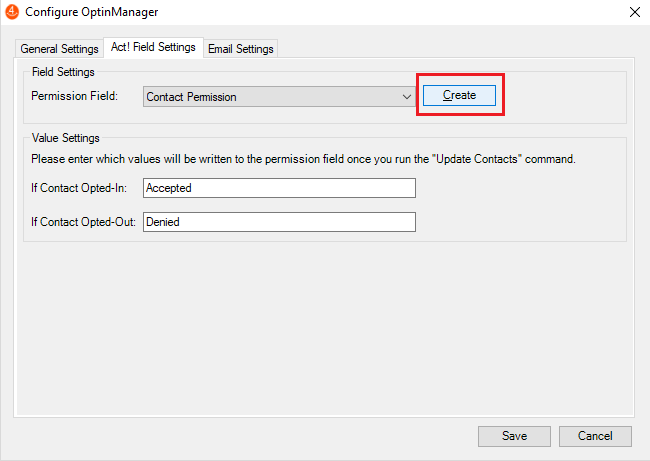Expand the Permission Field dropdown chevron
The height and width of the screenshot is (461, 650).
click(x=407, y=97)
